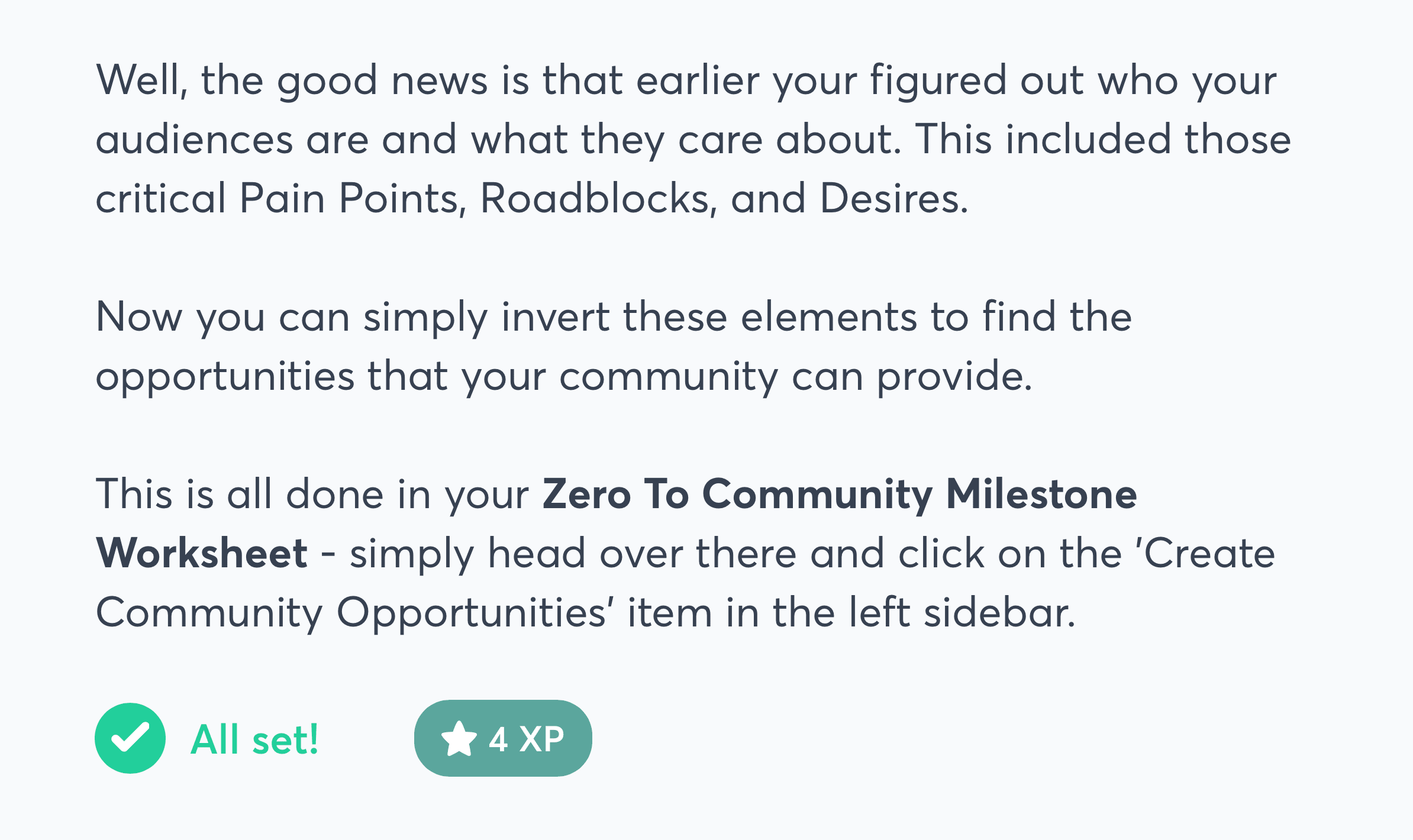Image resolution: width=1413 pixels, height=840 pixels.
Task: Click the word "audiences" in the first paragraph
Action: 194,141
